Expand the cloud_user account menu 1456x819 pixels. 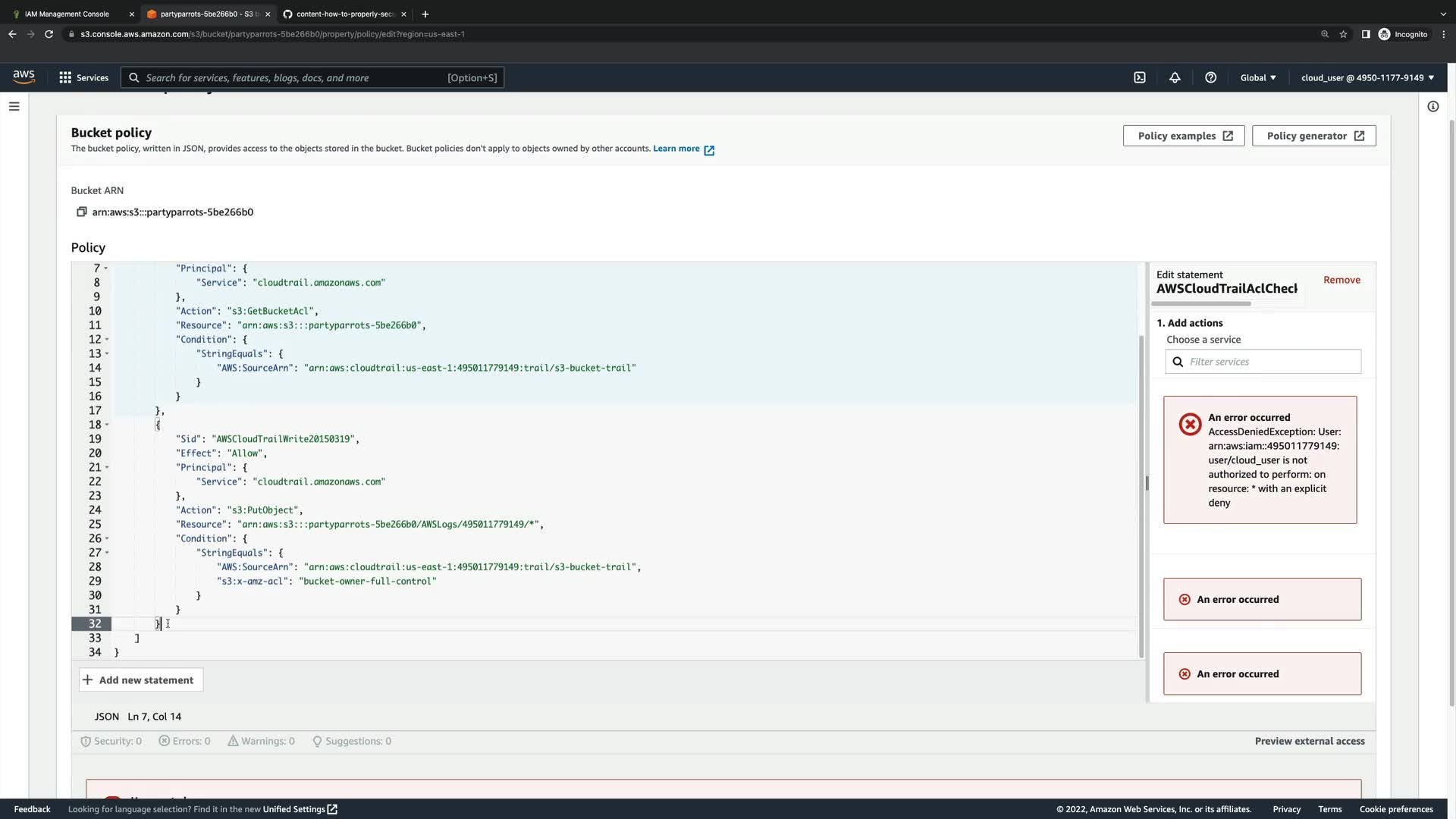(1367, 77)
